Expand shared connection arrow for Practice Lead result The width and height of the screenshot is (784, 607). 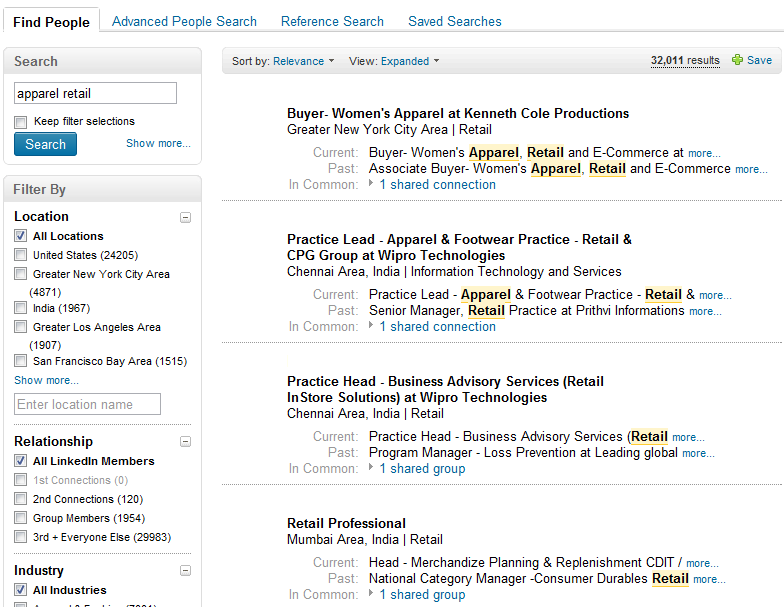371,326
